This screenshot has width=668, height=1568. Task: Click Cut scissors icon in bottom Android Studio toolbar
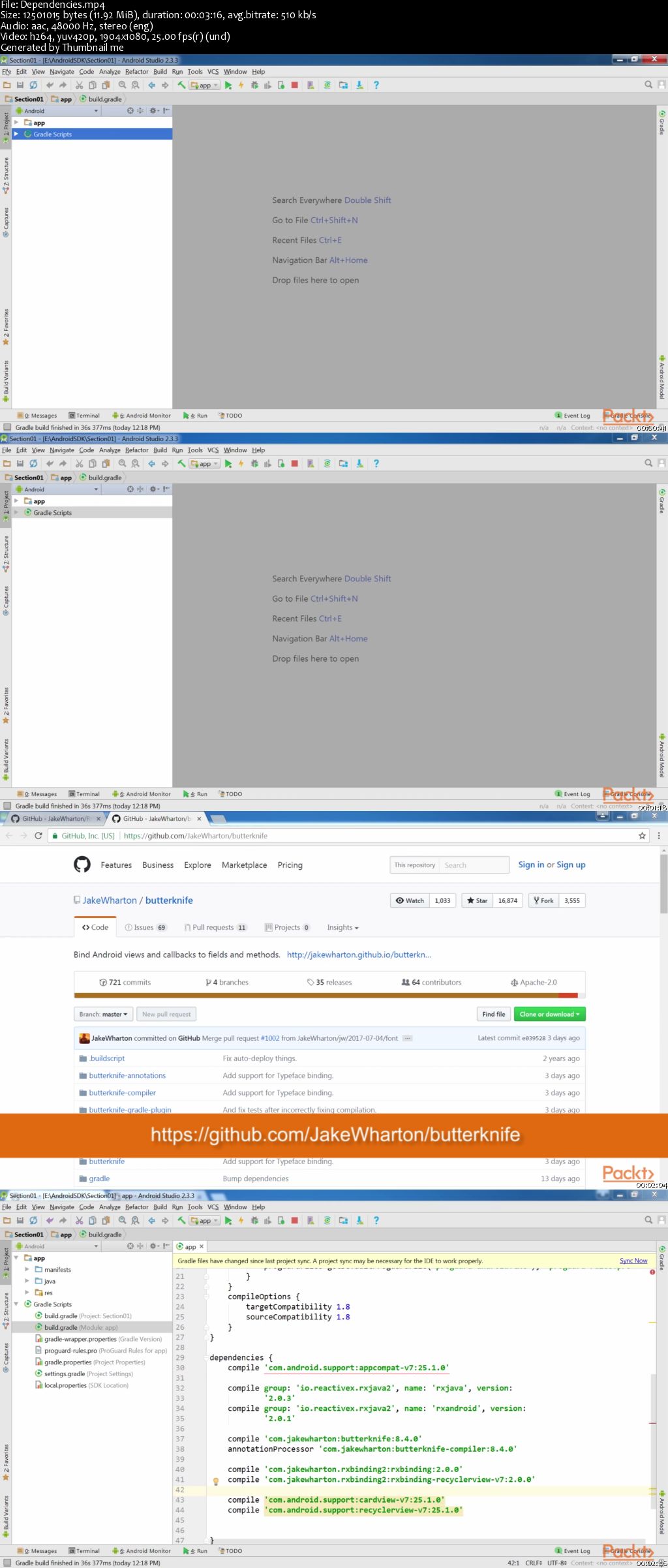tap(79, 1220)
